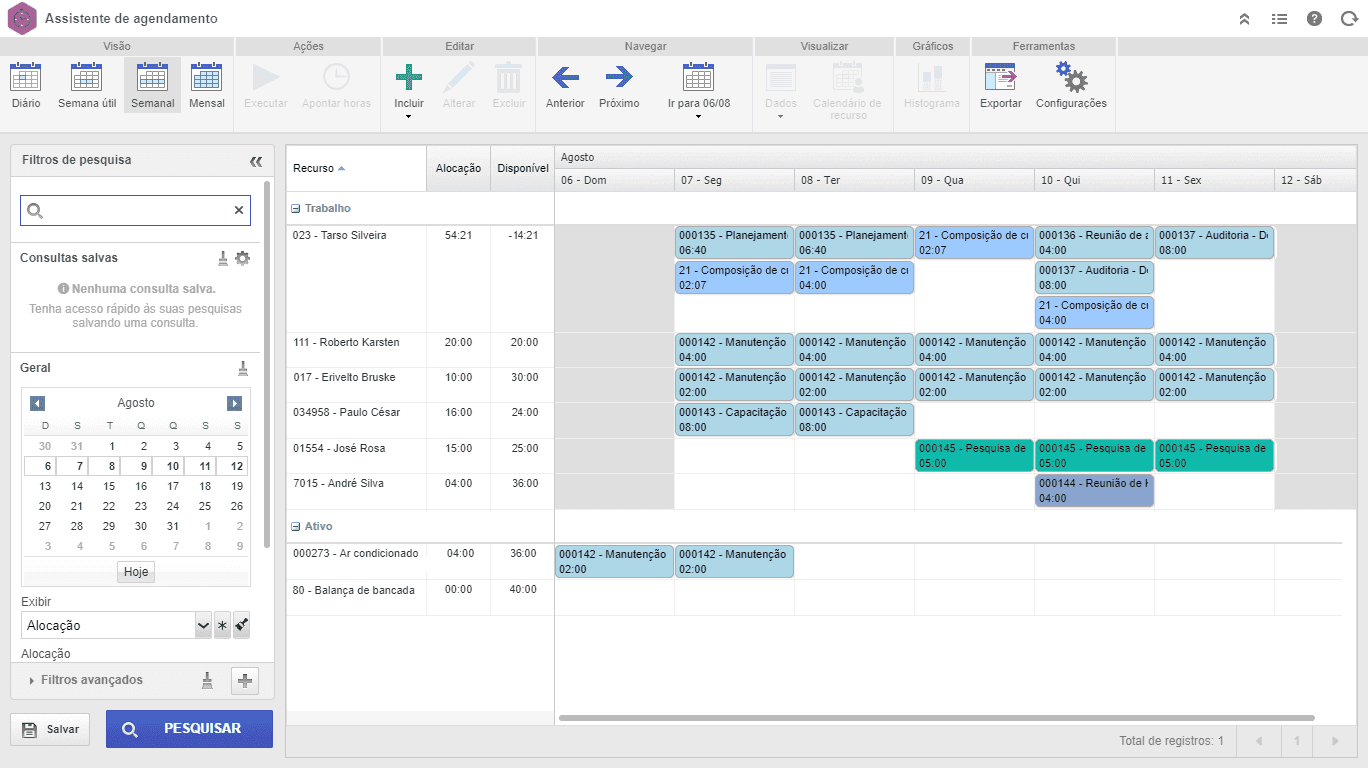The width and height of the screenshot is (1368, 768).
Task: Sort by the Recurso column header
Action: (x=319, y=168)
